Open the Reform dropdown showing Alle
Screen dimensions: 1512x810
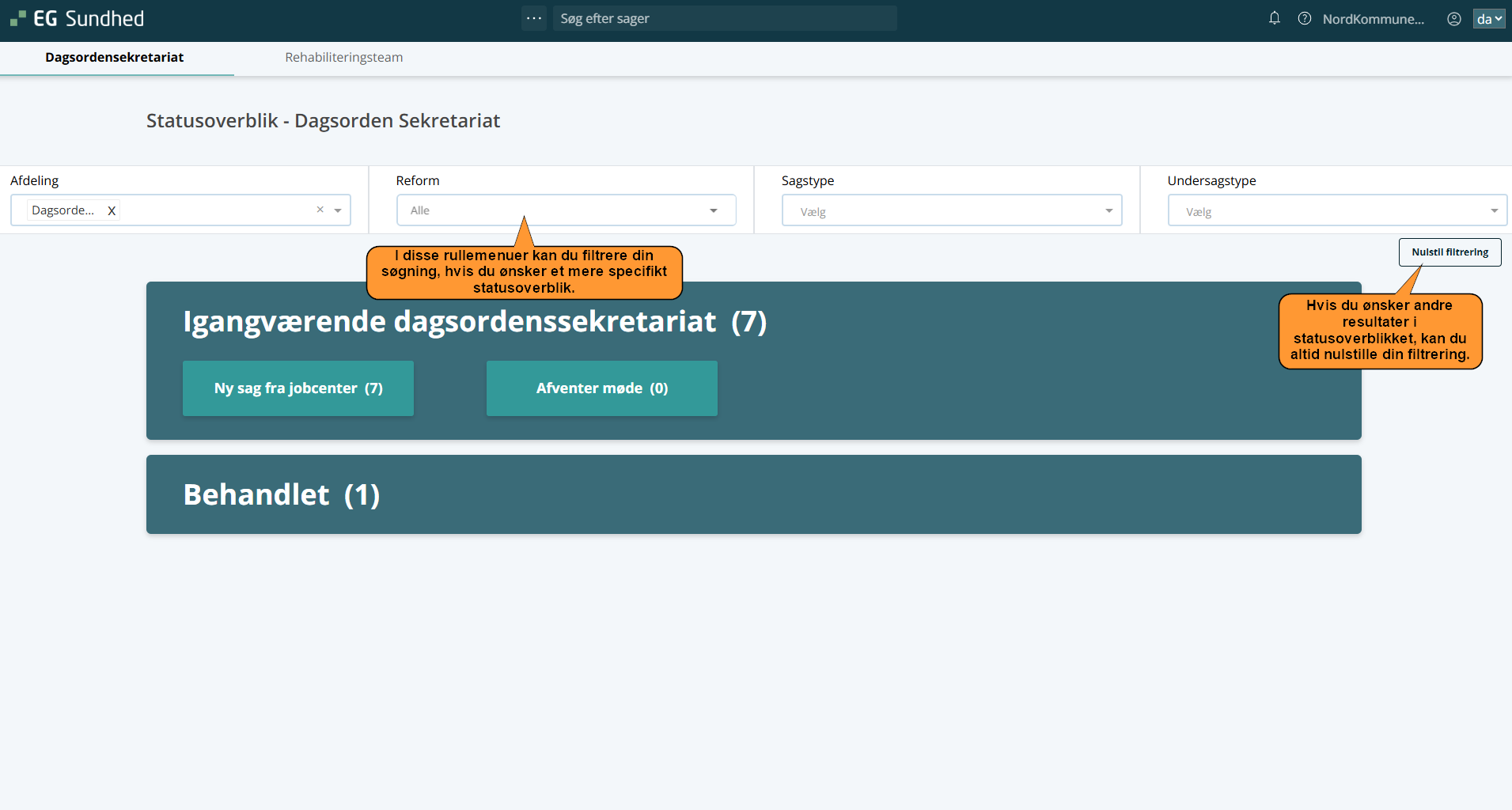566,210
